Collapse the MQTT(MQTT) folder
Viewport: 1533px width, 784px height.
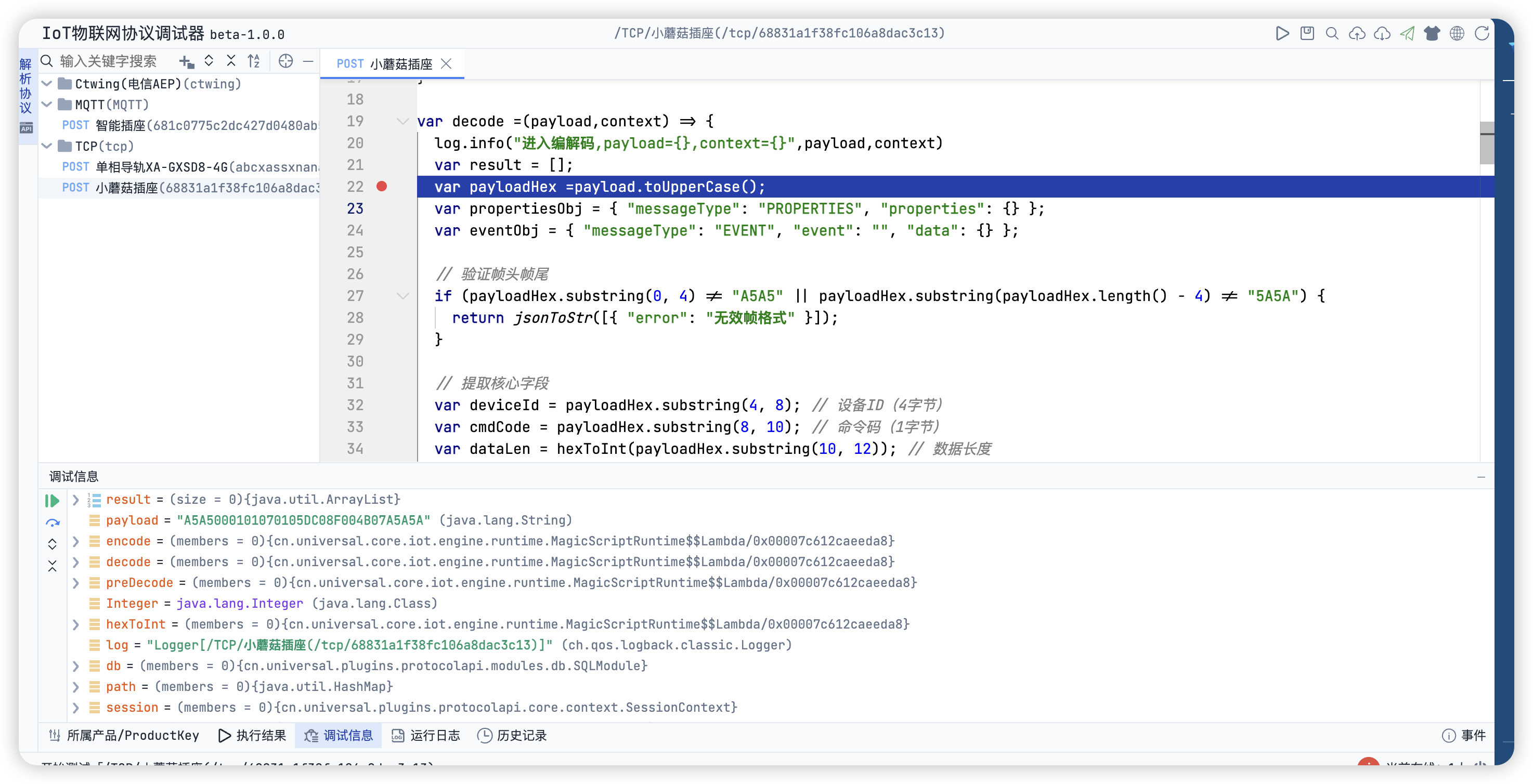[x=47, y=104]
